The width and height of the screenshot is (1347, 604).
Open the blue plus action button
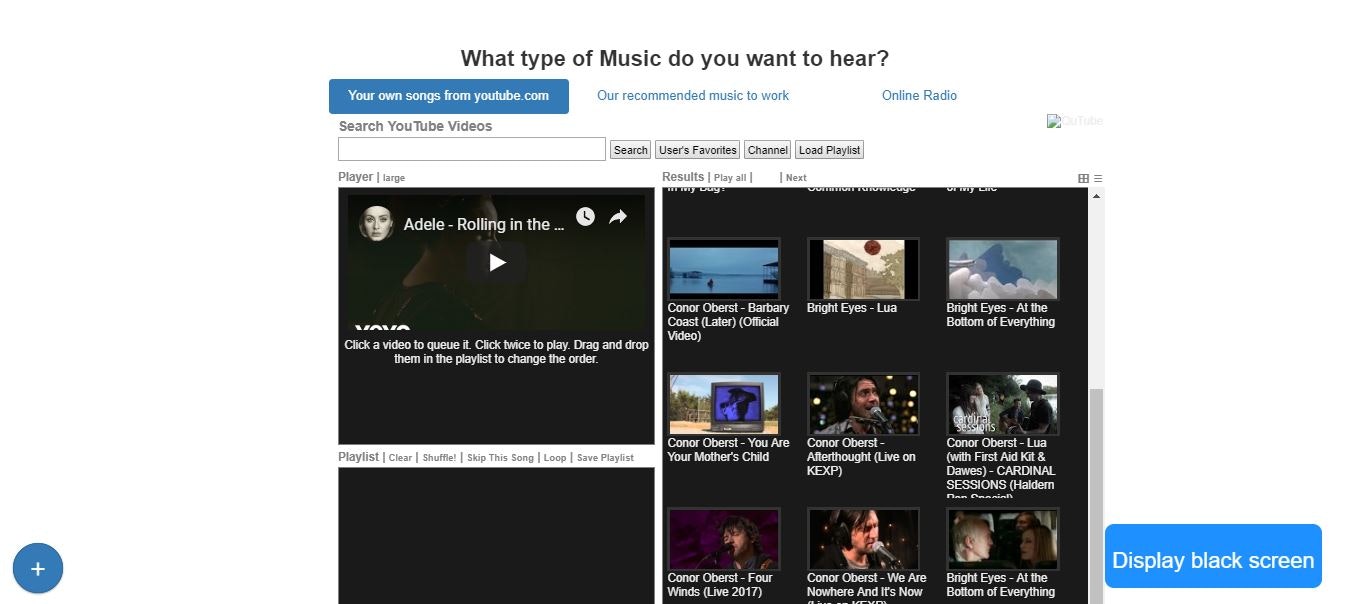(x=37, y=568)
